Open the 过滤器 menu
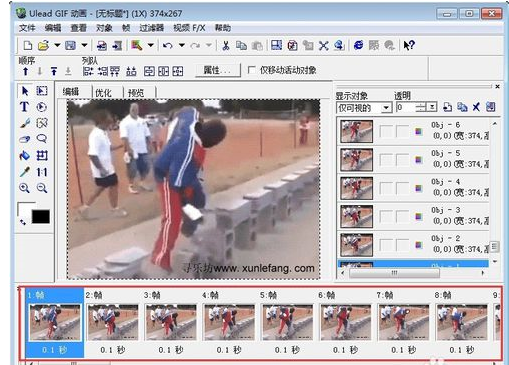 tap(151, 28)
